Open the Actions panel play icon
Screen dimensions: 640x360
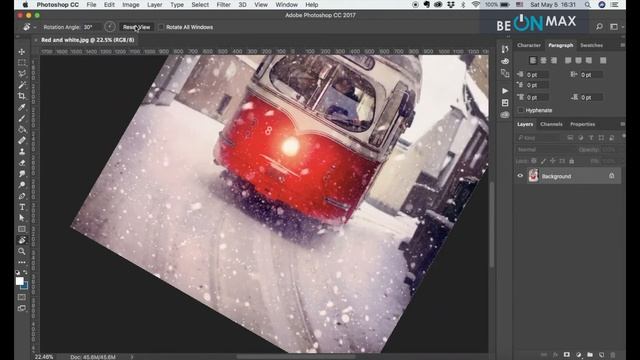505,91
